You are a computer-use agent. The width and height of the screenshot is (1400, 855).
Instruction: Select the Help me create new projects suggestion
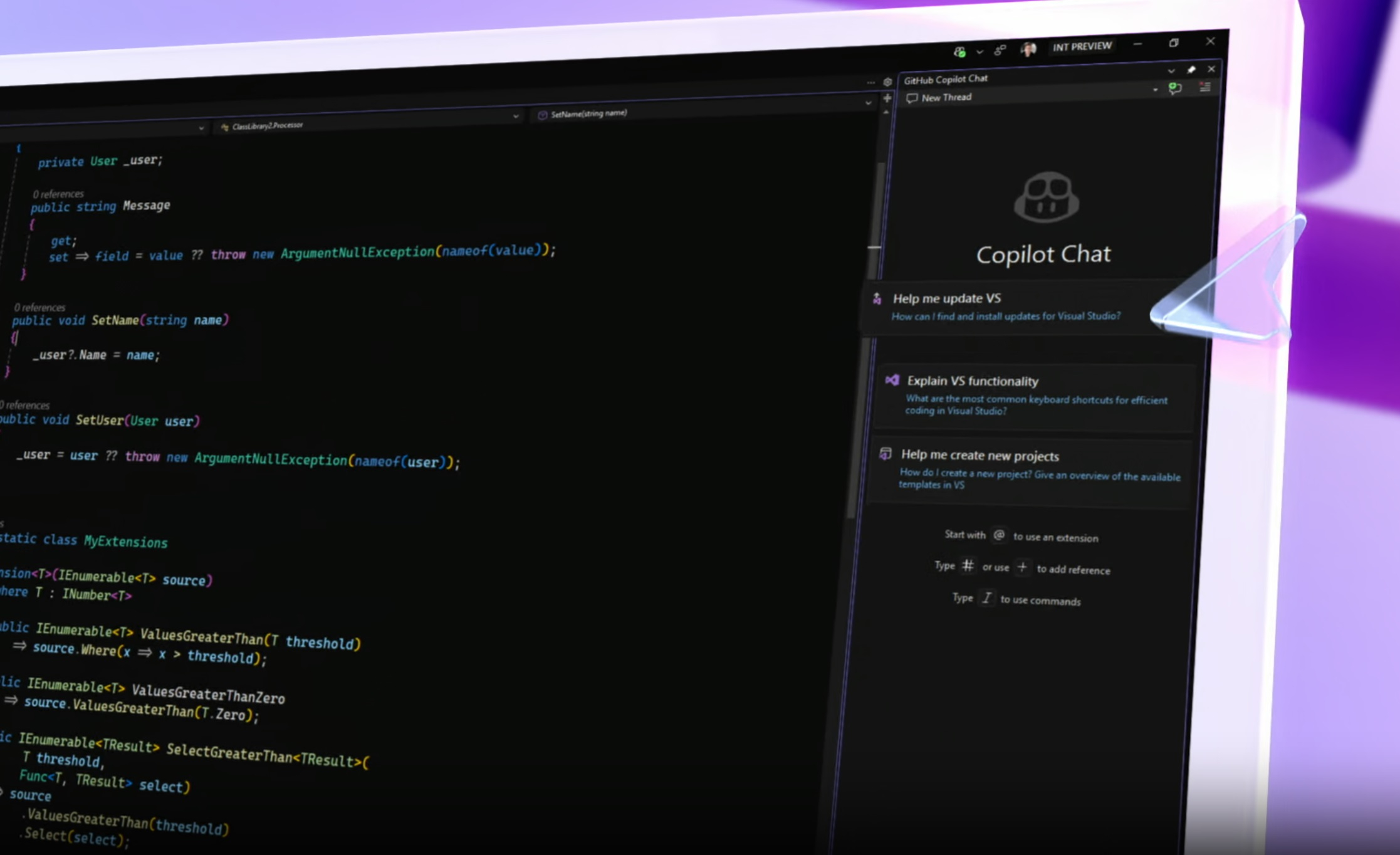980,456
